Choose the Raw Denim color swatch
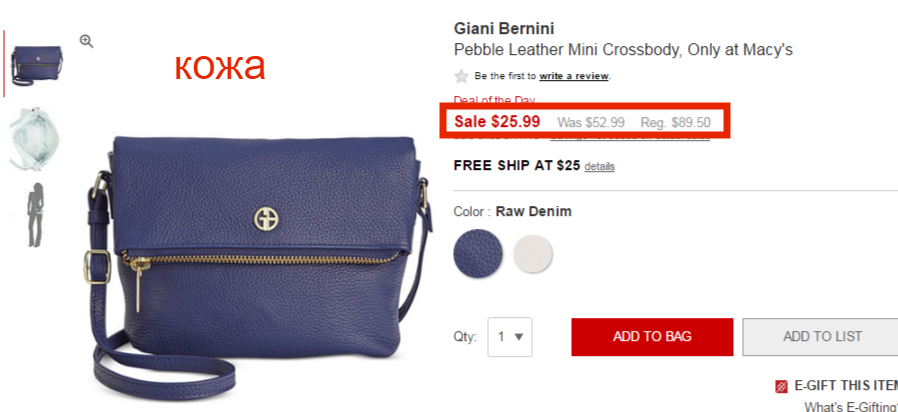Viewport: 898px width, 412px height. pos(478,254)
